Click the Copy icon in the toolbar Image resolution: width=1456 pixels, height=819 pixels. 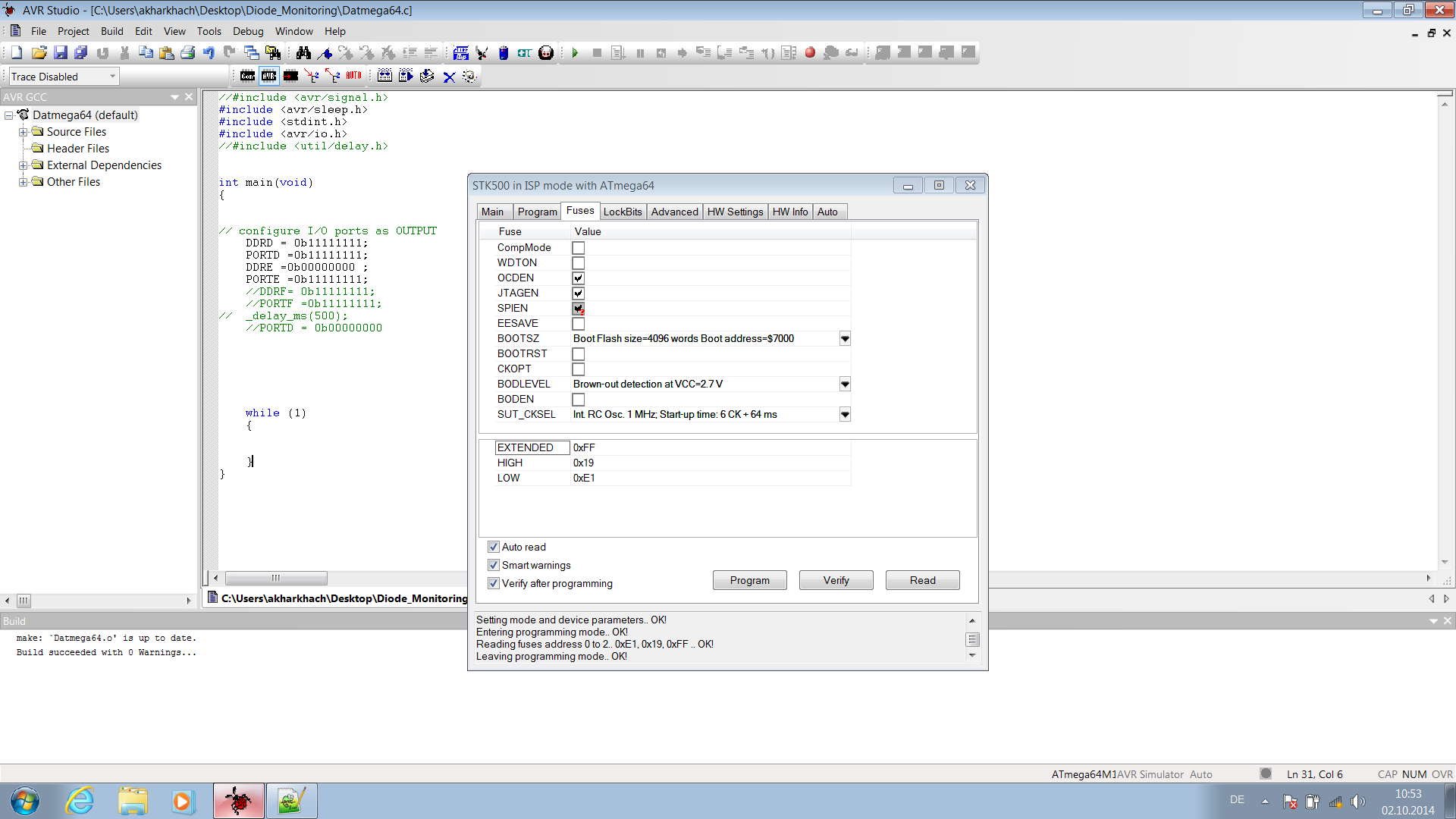(146, 52)
